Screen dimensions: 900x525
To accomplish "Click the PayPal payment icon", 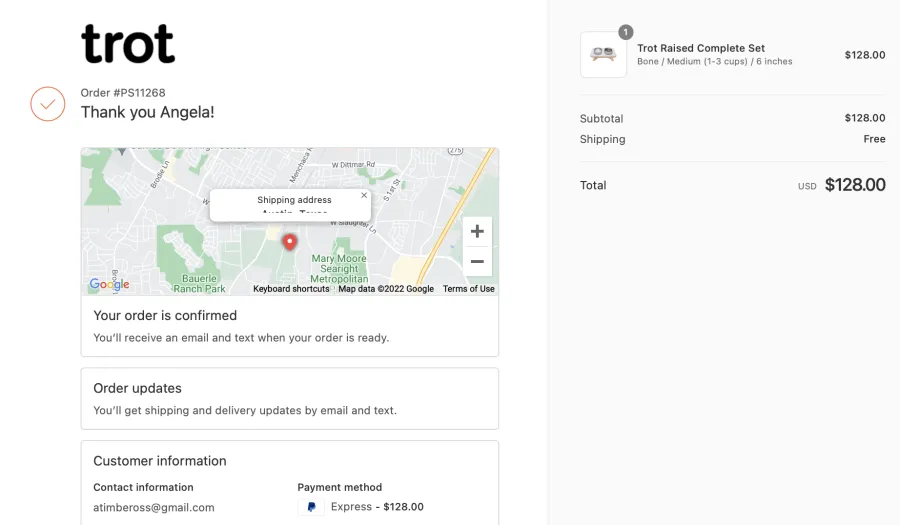I will pos(311,507).
